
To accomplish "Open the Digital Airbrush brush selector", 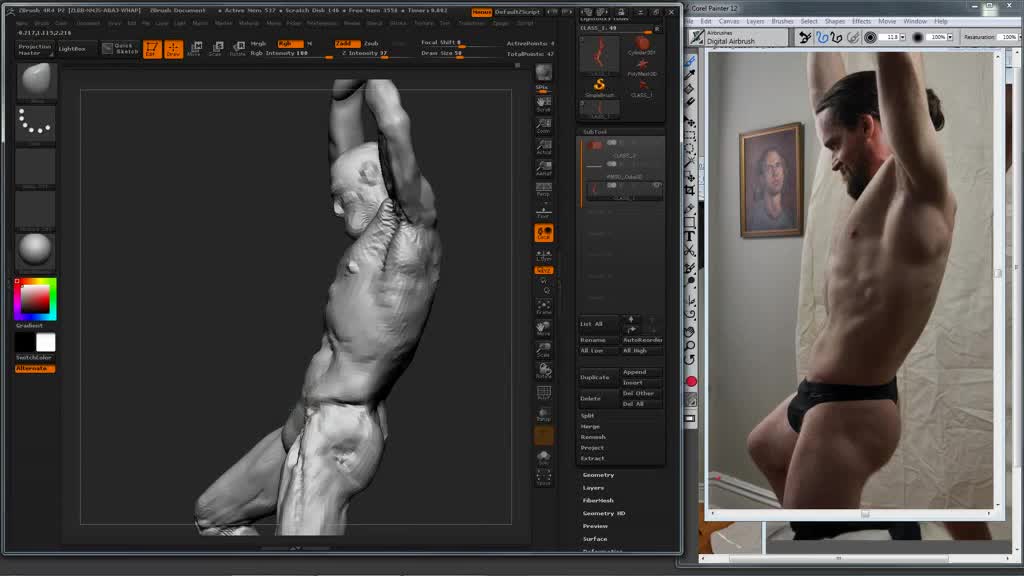I will pyautogui.click(x=739, y=38).
